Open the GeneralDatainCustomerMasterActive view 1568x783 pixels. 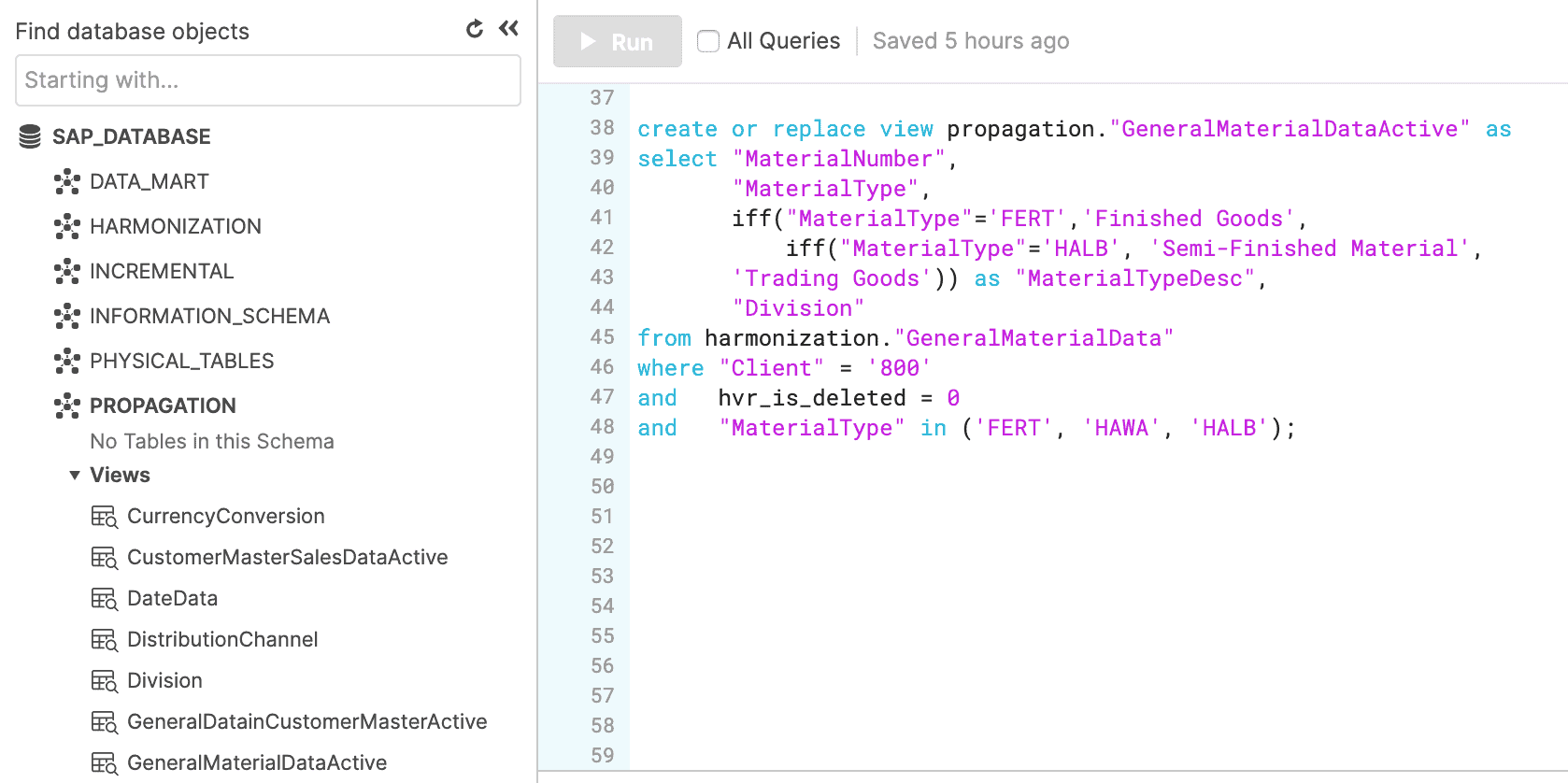click(306, 722)
